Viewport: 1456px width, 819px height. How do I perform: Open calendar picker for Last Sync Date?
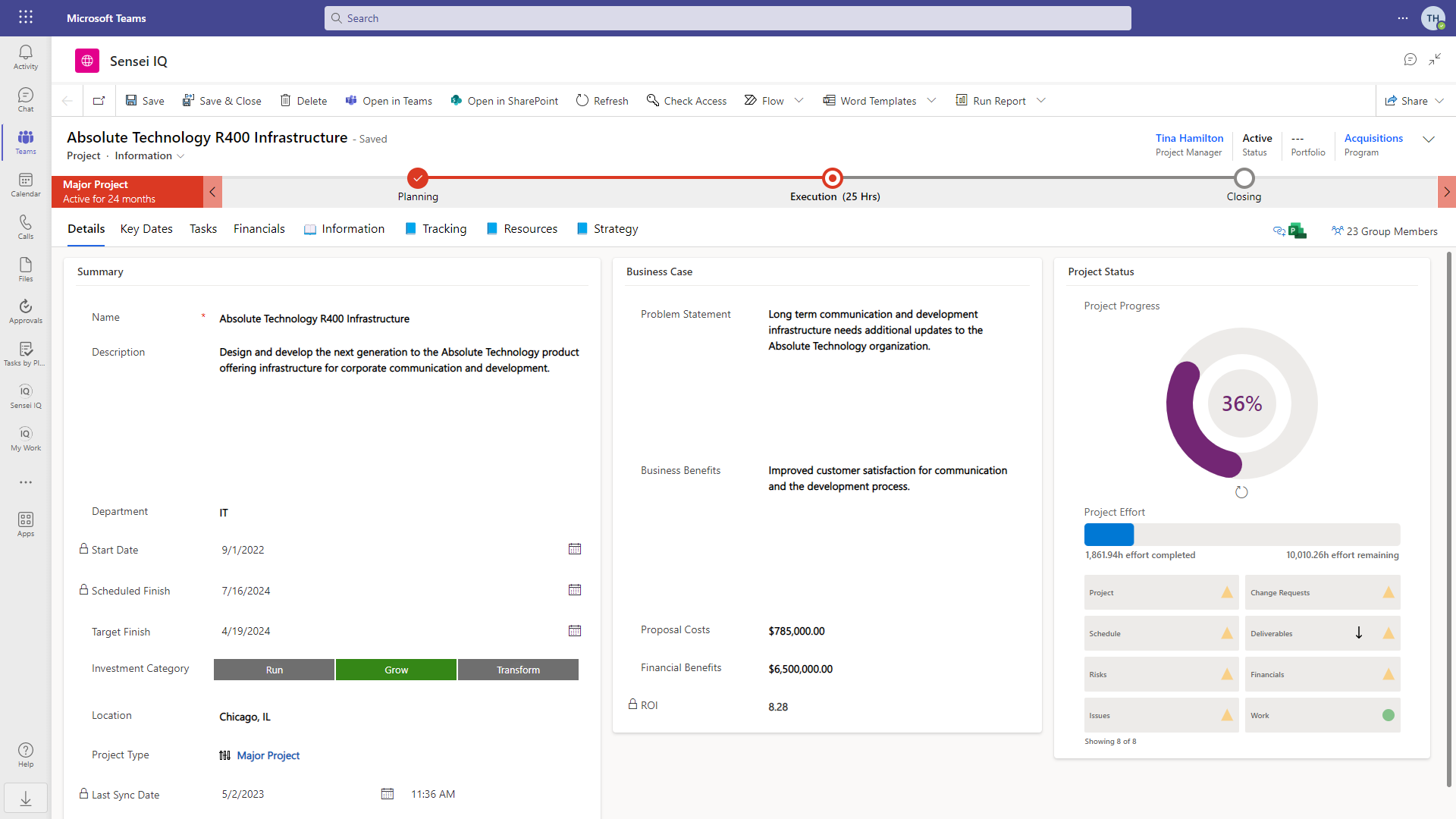(x=388, y=794)
